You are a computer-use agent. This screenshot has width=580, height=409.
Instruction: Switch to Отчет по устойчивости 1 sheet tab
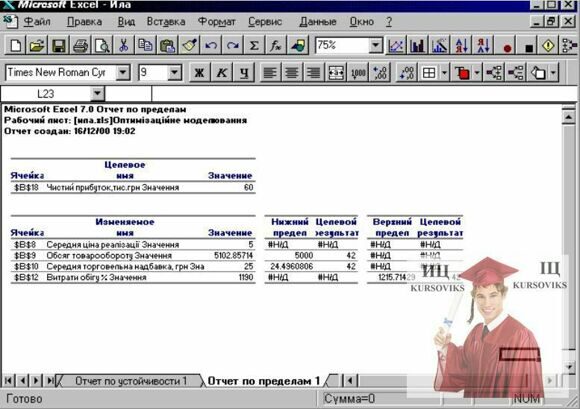131,381
